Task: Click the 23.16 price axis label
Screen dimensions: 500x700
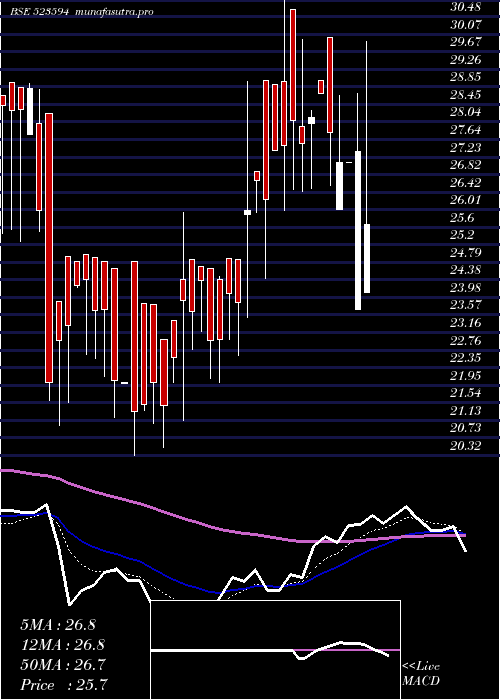Action: point(465,323)
